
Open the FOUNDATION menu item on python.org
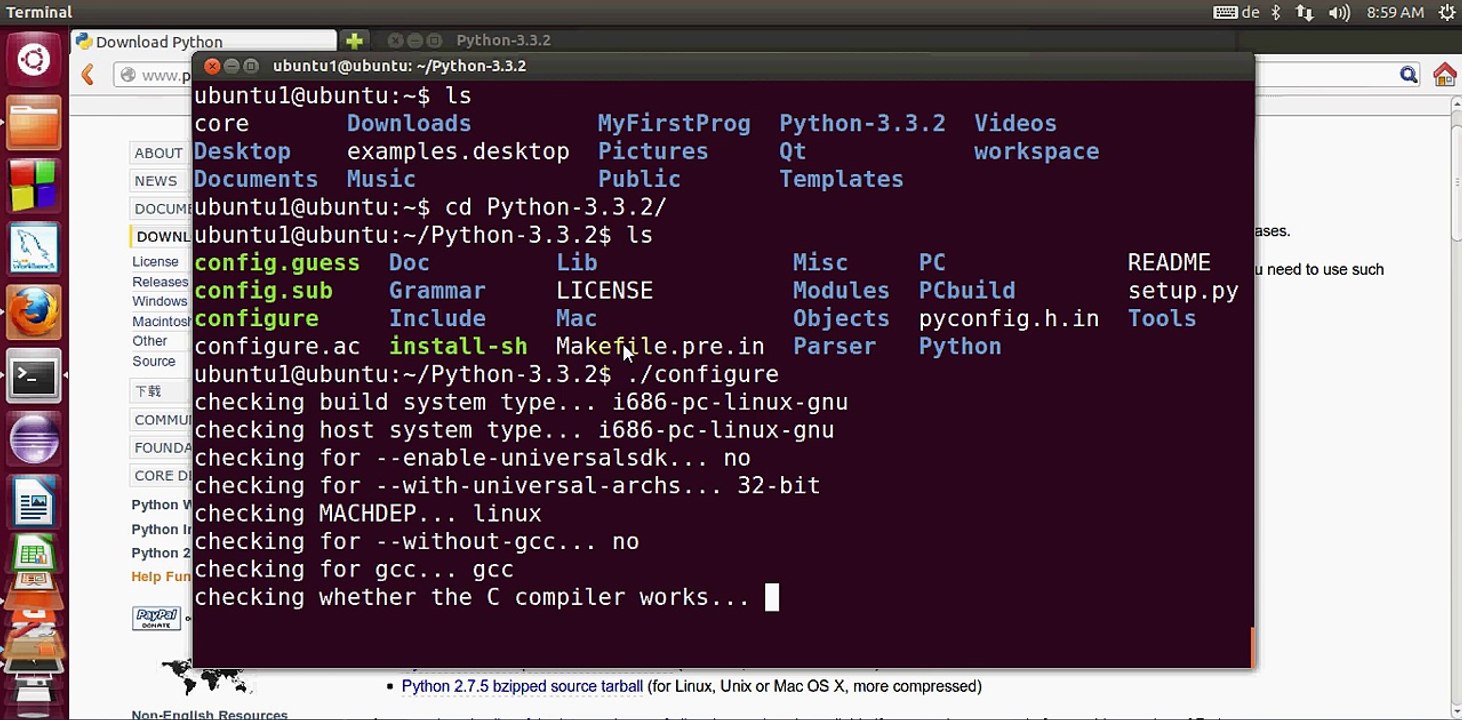pos(162,448)
